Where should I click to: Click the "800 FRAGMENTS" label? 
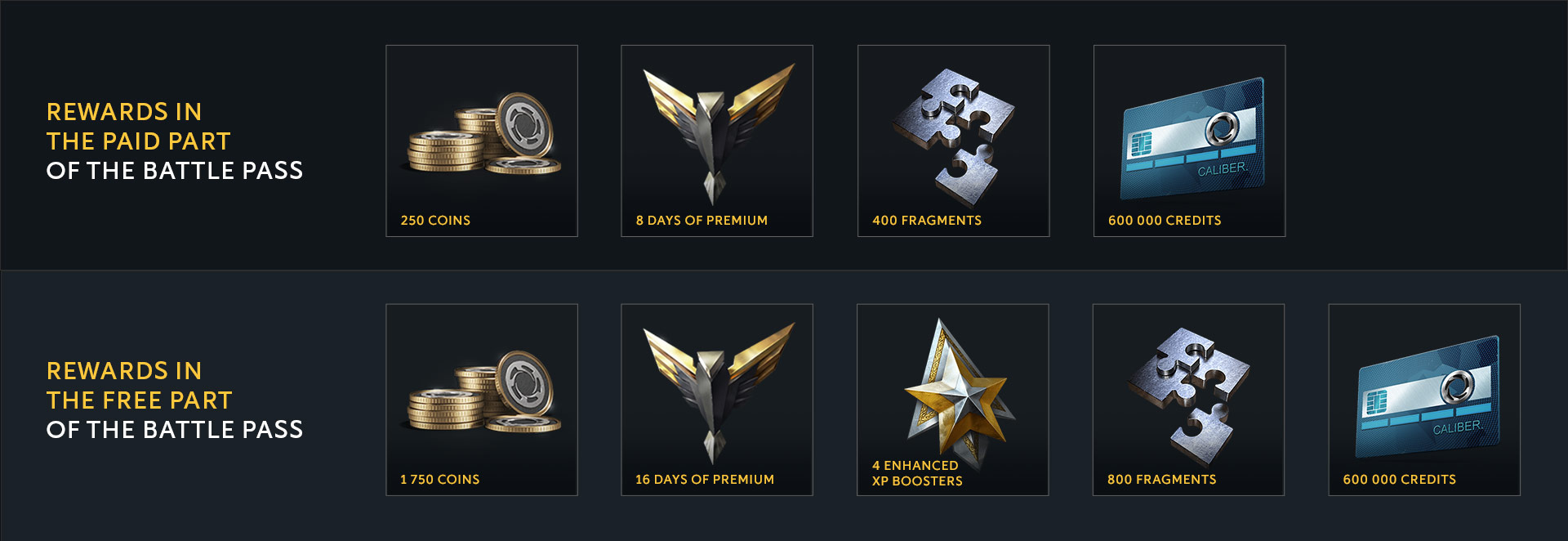point(1161,480)
